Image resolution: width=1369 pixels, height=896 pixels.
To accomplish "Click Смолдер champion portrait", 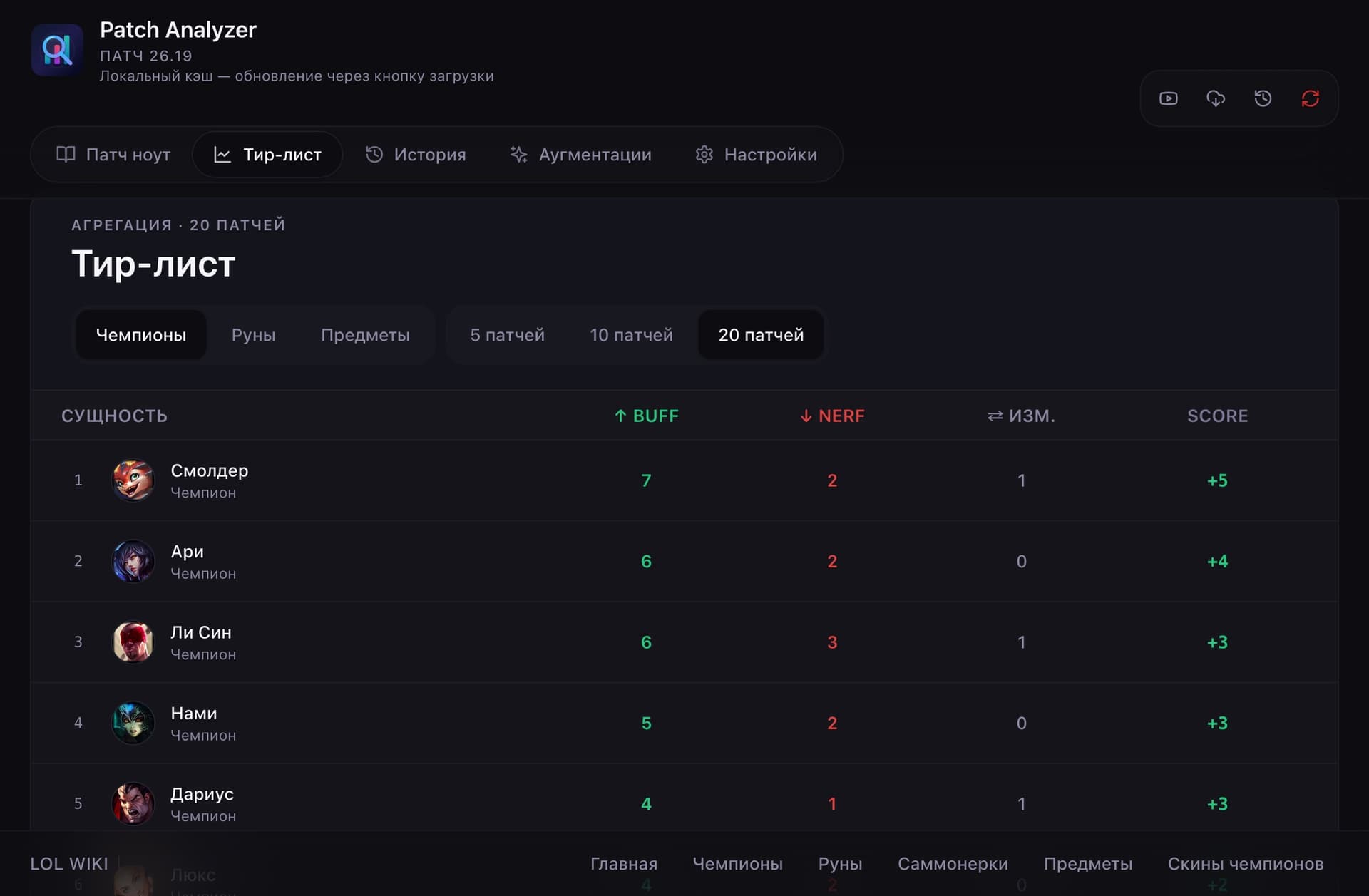I will point(133,480).
